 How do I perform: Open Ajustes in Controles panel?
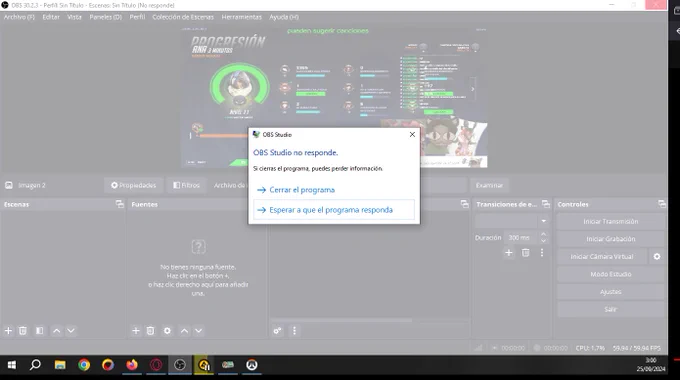point(611,292)
